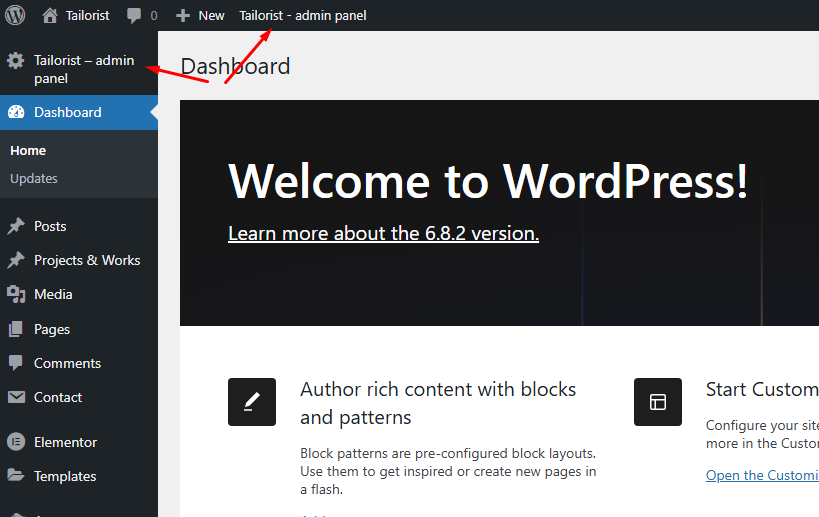This screenshot has height=517, width=819.
Task: Click the Block patterns are pre-configured paragraph
Action: [448, 471]
